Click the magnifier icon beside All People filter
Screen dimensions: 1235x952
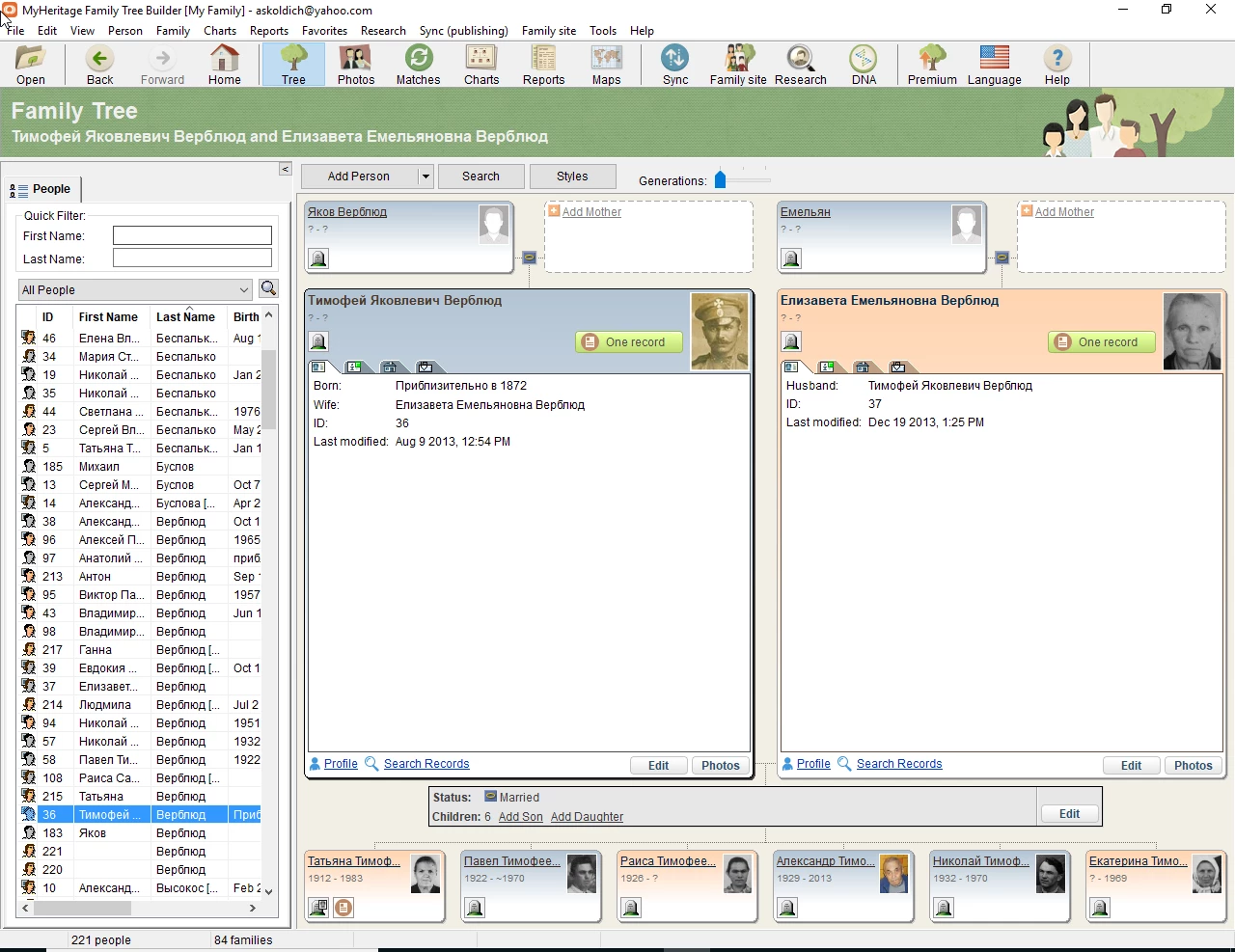click(268, 288)
